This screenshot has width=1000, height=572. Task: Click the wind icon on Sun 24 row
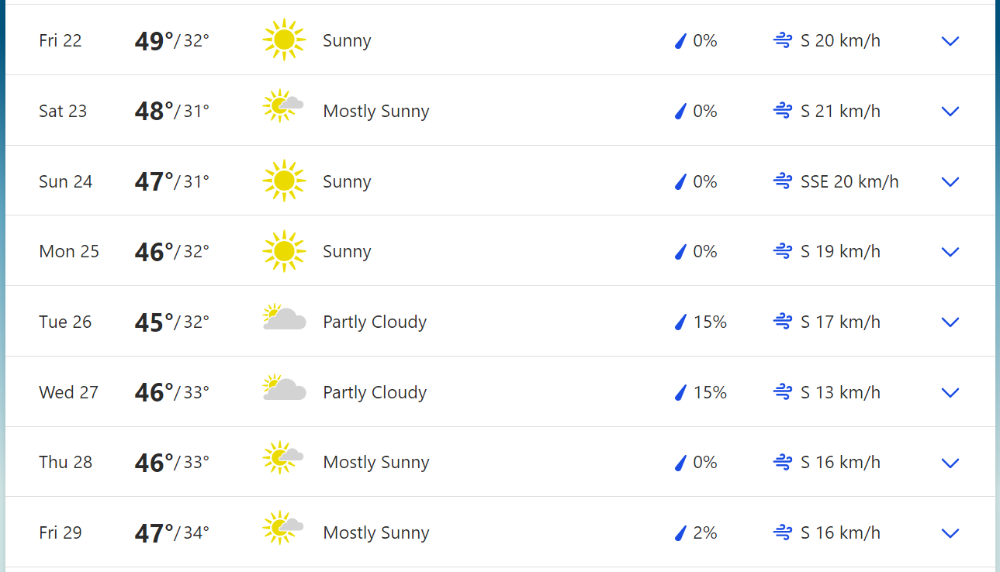(783, 181)
